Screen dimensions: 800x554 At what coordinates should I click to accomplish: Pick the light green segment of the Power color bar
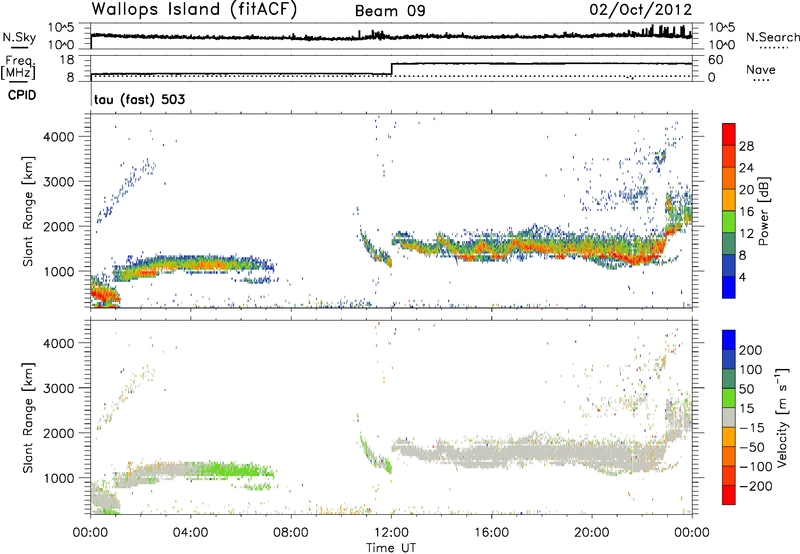coord(729,222)
